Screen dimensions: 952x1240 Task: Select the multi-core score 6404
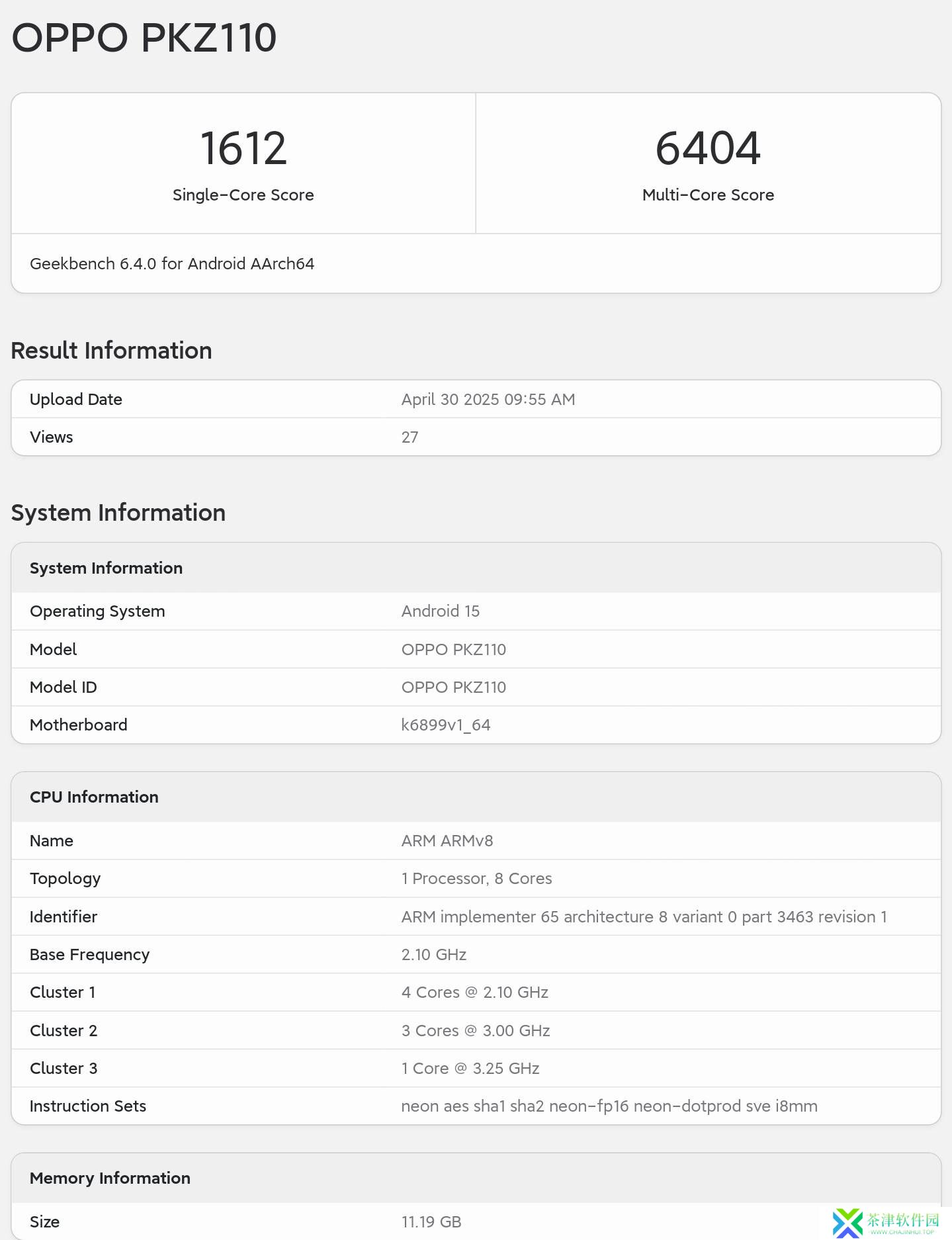click(x=708, y=148)
